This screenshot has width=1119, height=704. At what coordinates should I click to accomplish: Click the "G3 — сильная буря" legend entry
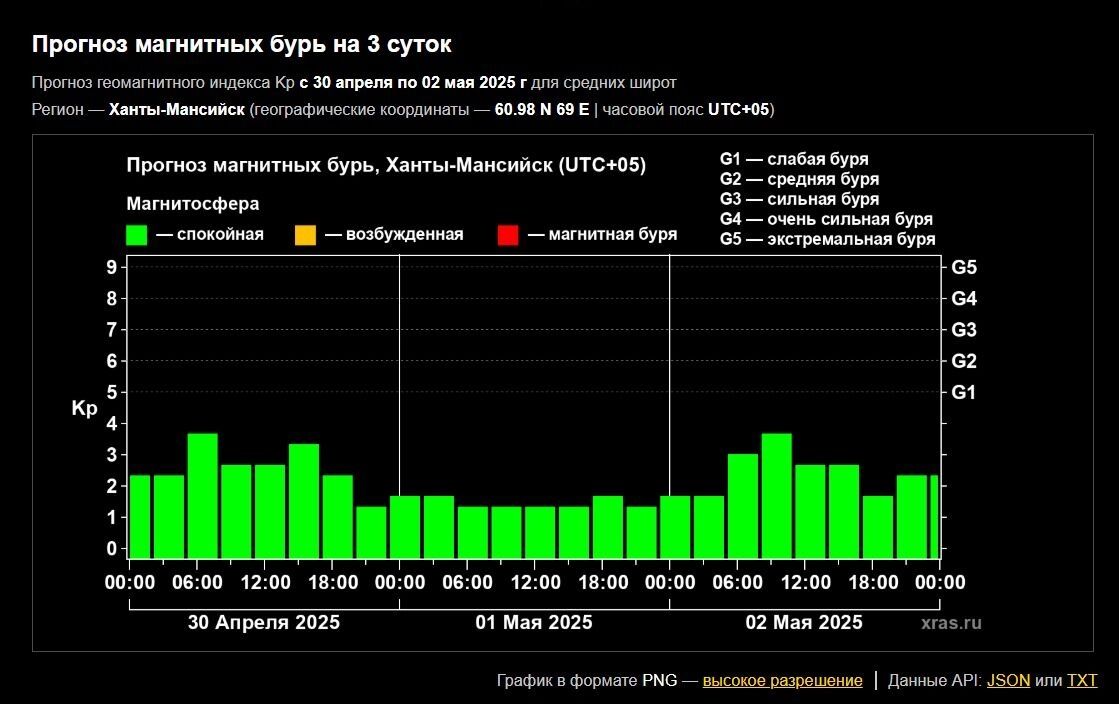pyautogui.click(x=799, y=199)
